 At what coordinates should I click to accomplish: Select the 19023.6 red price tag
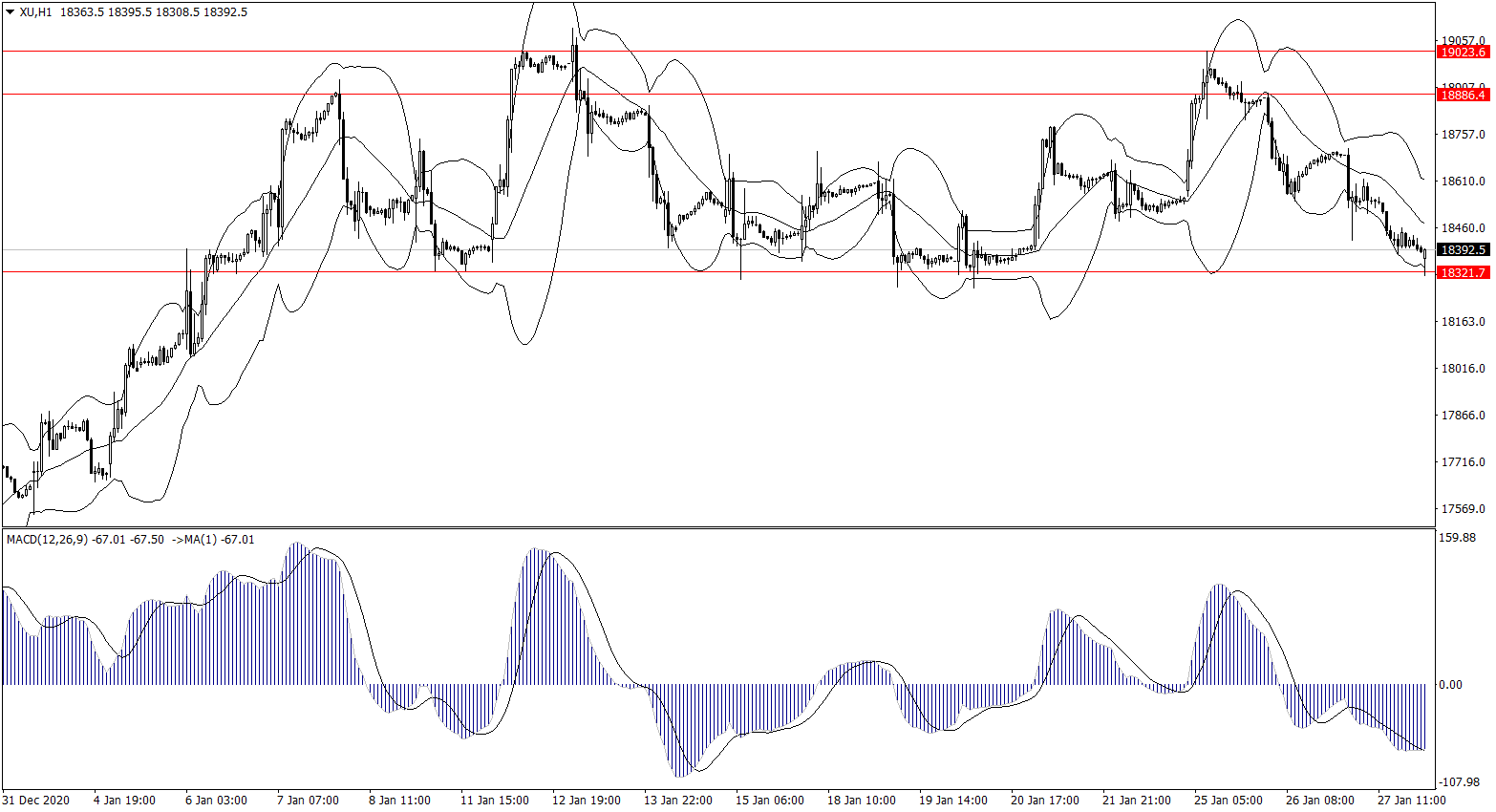1463,53
